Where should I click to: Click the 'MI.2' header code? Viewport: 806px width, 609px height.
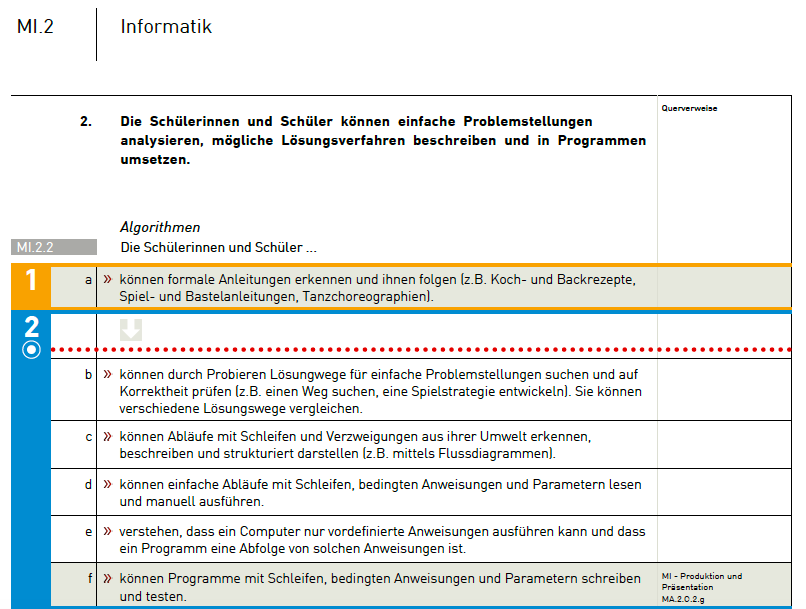point(35,27)
